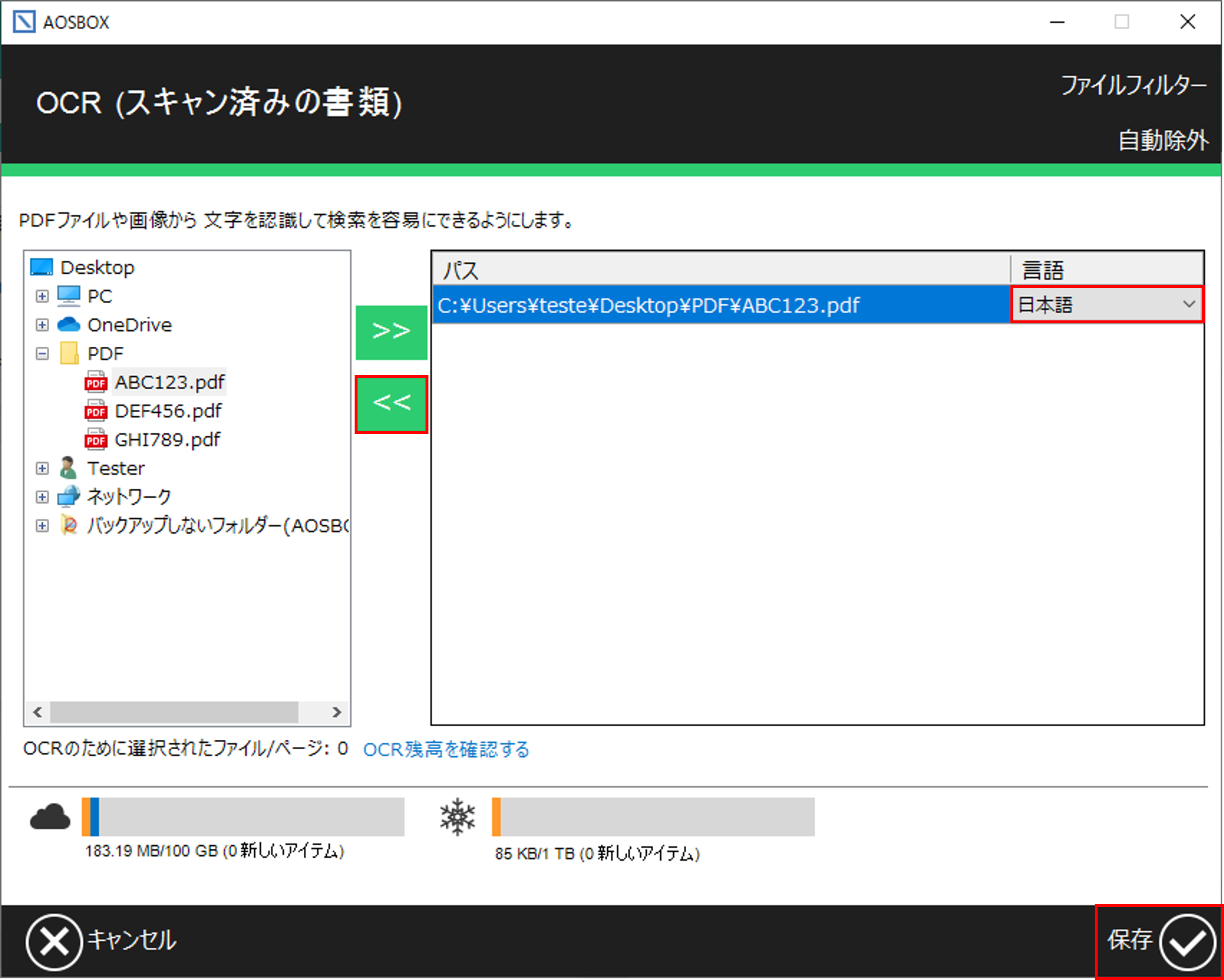This screenshot has width=1224, height=980.
Task: Click the 保存 checkmark circle icon
Action: coord(1187,942)
